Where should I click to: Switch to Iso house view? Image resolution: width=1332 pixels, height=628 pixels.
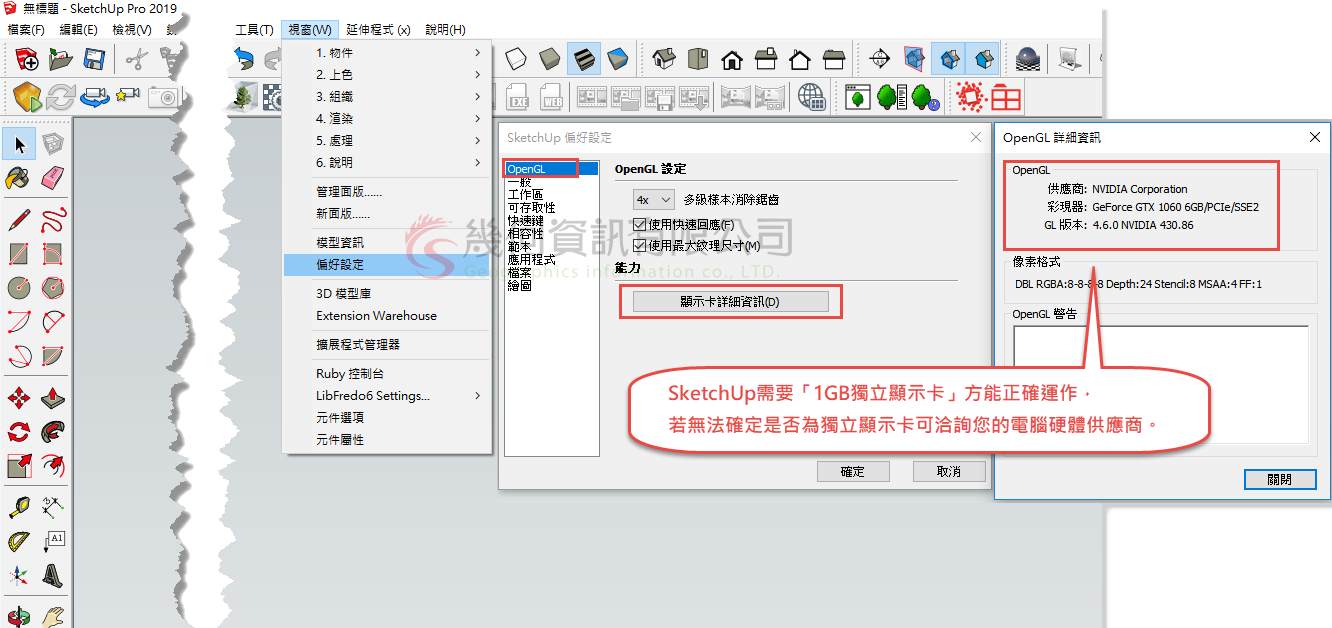[664, 59]
